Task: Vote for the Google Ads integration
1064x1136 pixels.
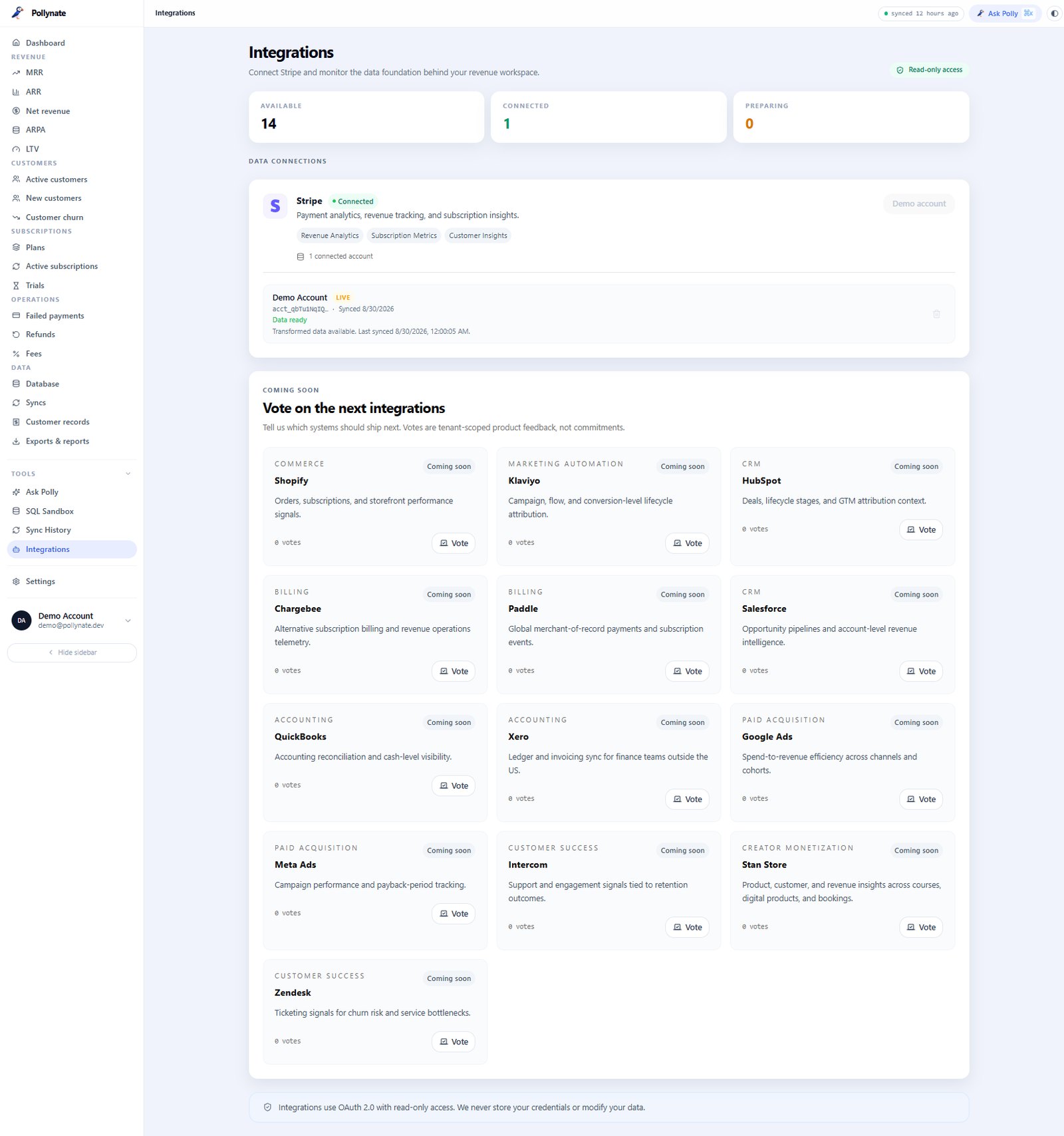Action: click(x=921, y=799)
